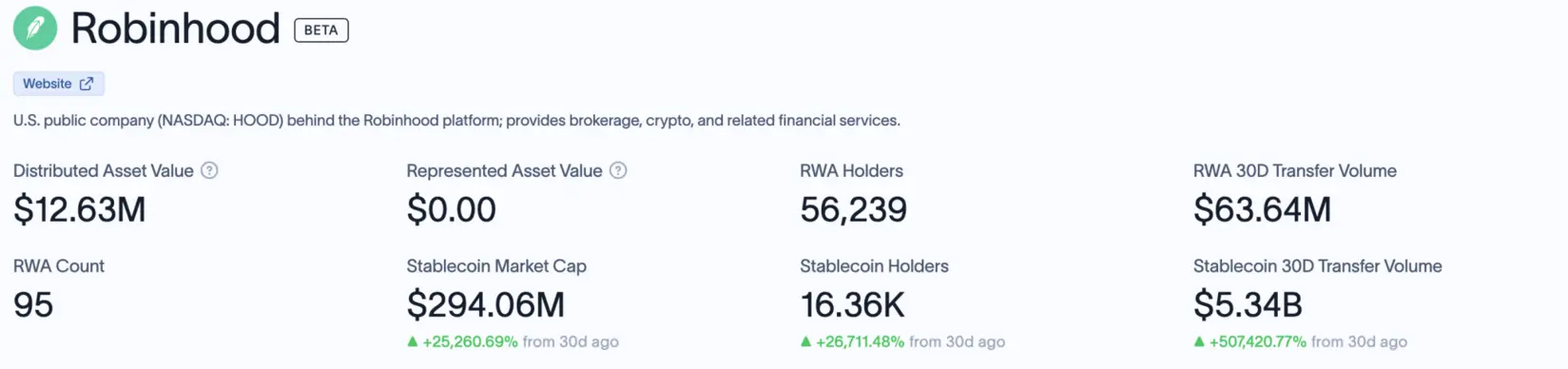Click the Distributed Asset Value label
Viewport: 1568px width, 369px height.
pos(104,170)
